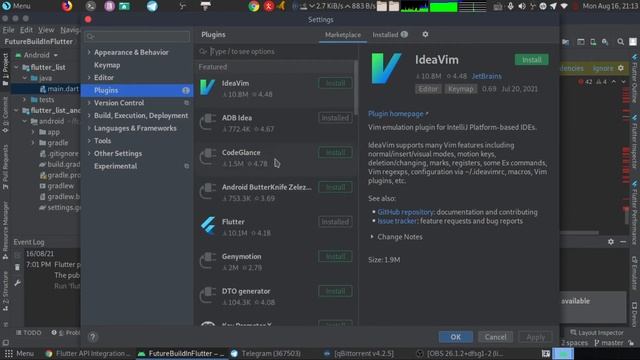The image size is (640, 360).
Task: Focus the settings search field
Action: (137, 36)
